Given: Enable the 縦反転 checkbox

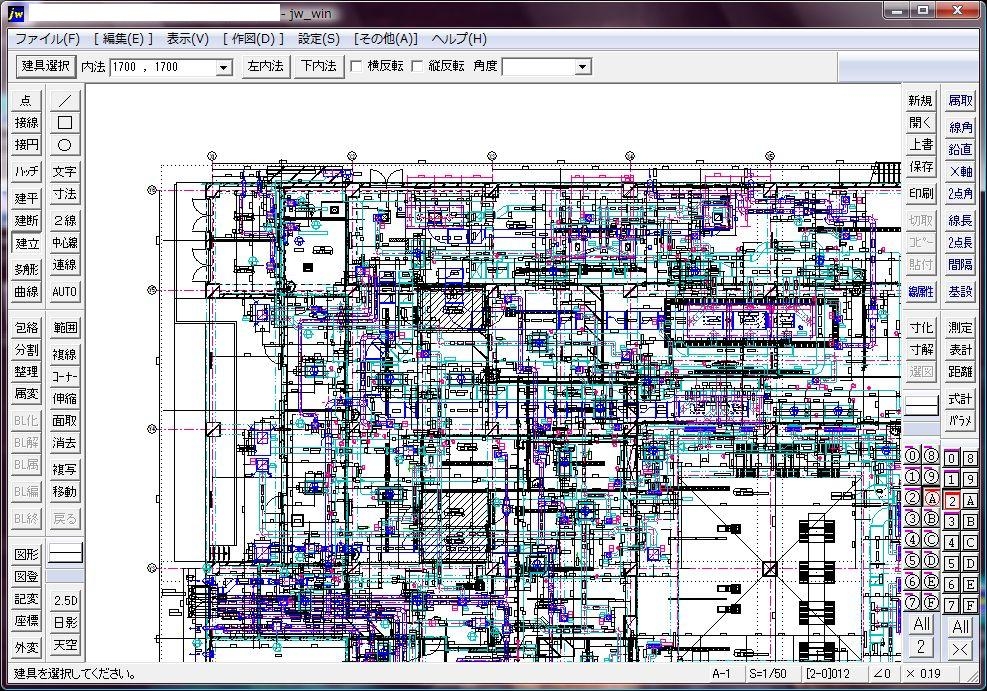Looking at the screenshot, I should (x=418, y=67).
